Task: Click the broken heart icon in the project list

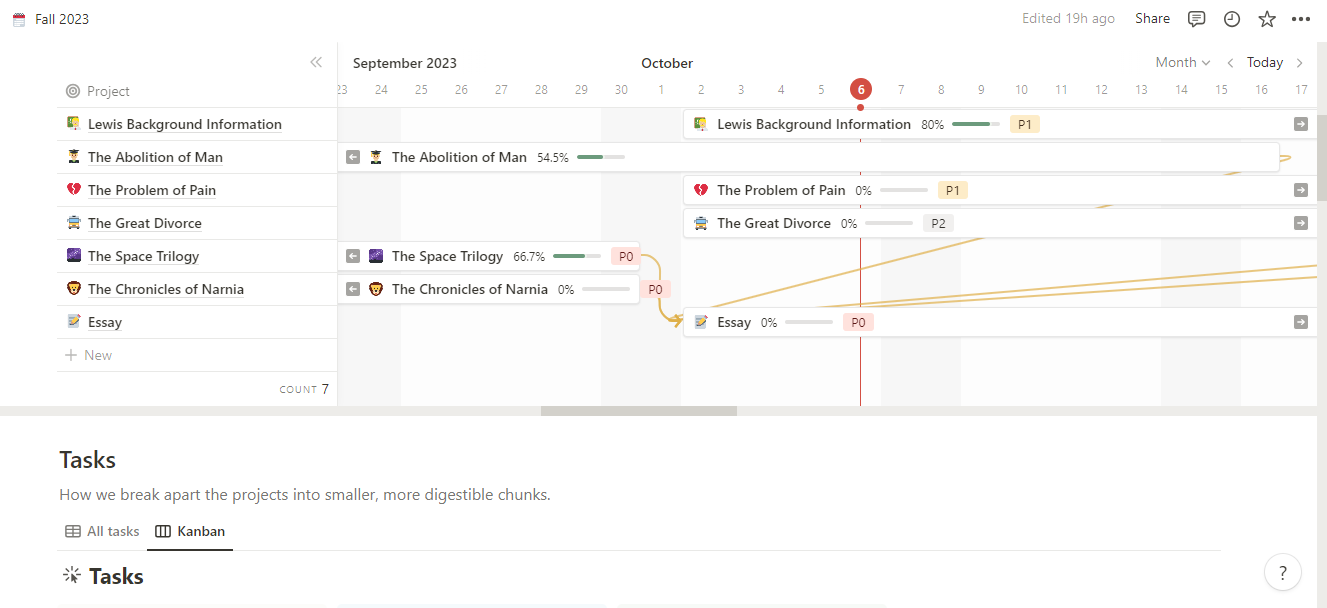Action: tap(74, 190)
